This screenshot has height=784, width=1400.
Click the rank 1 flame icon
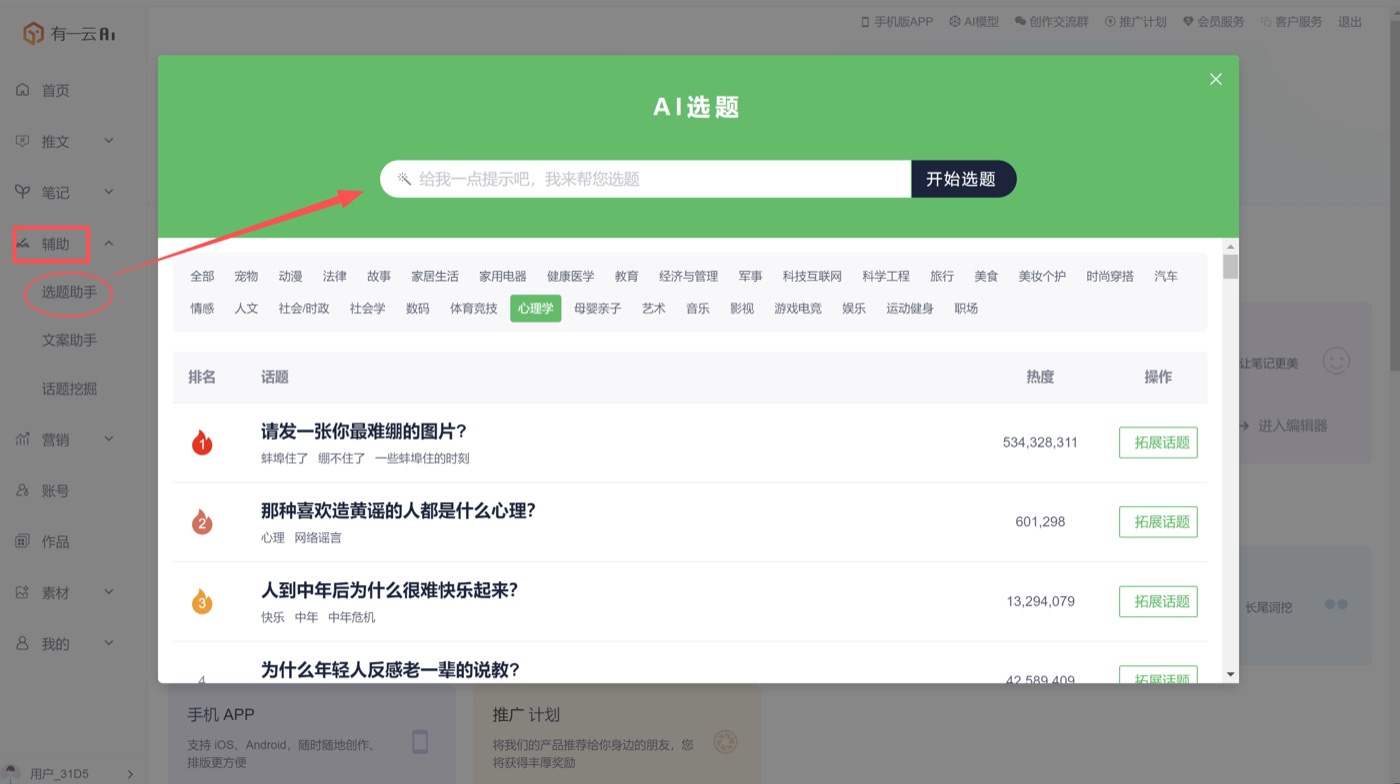click(x=202, y=442)
